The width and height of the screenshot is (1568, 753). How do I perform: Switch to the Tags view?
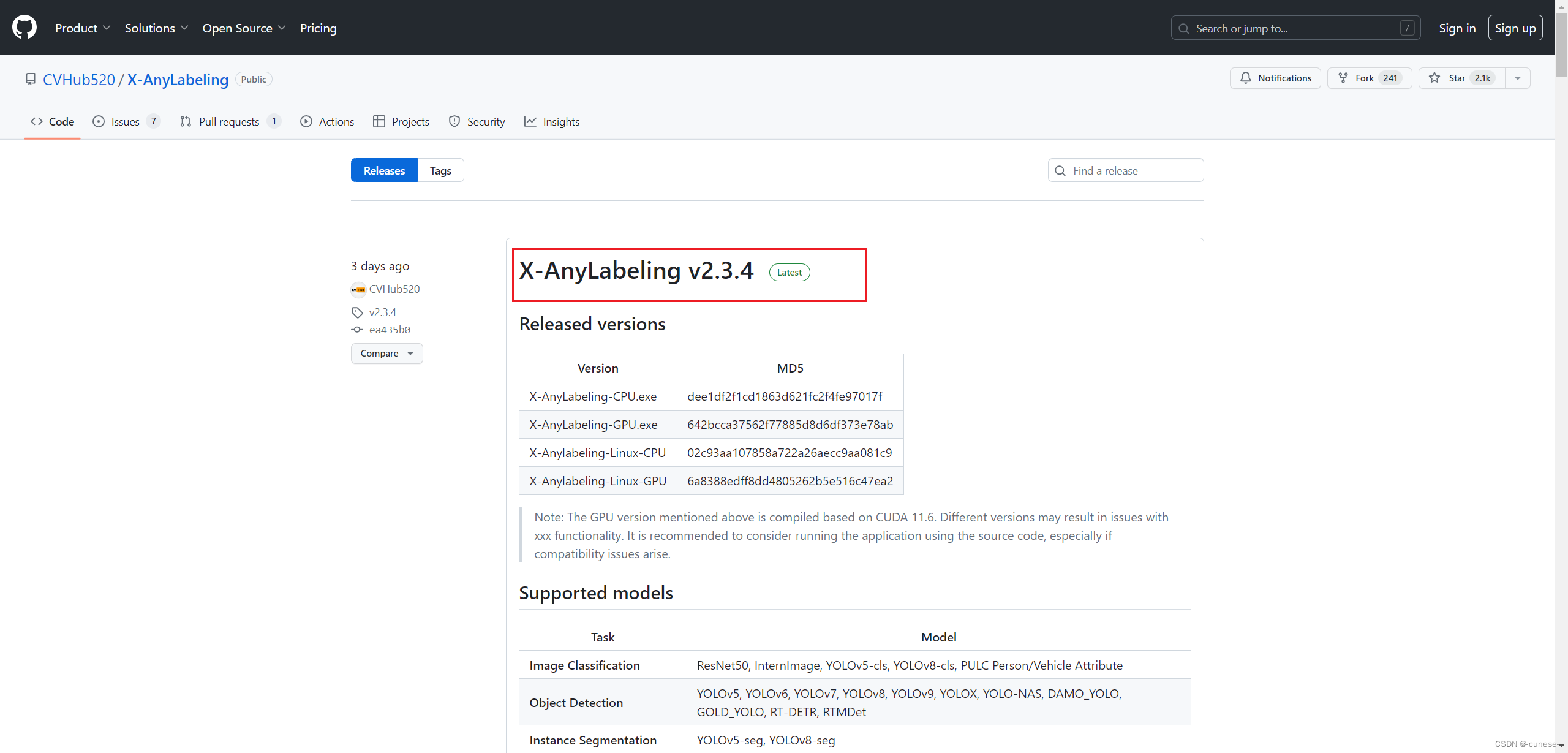pyautogui.click(x=440, y=170)
